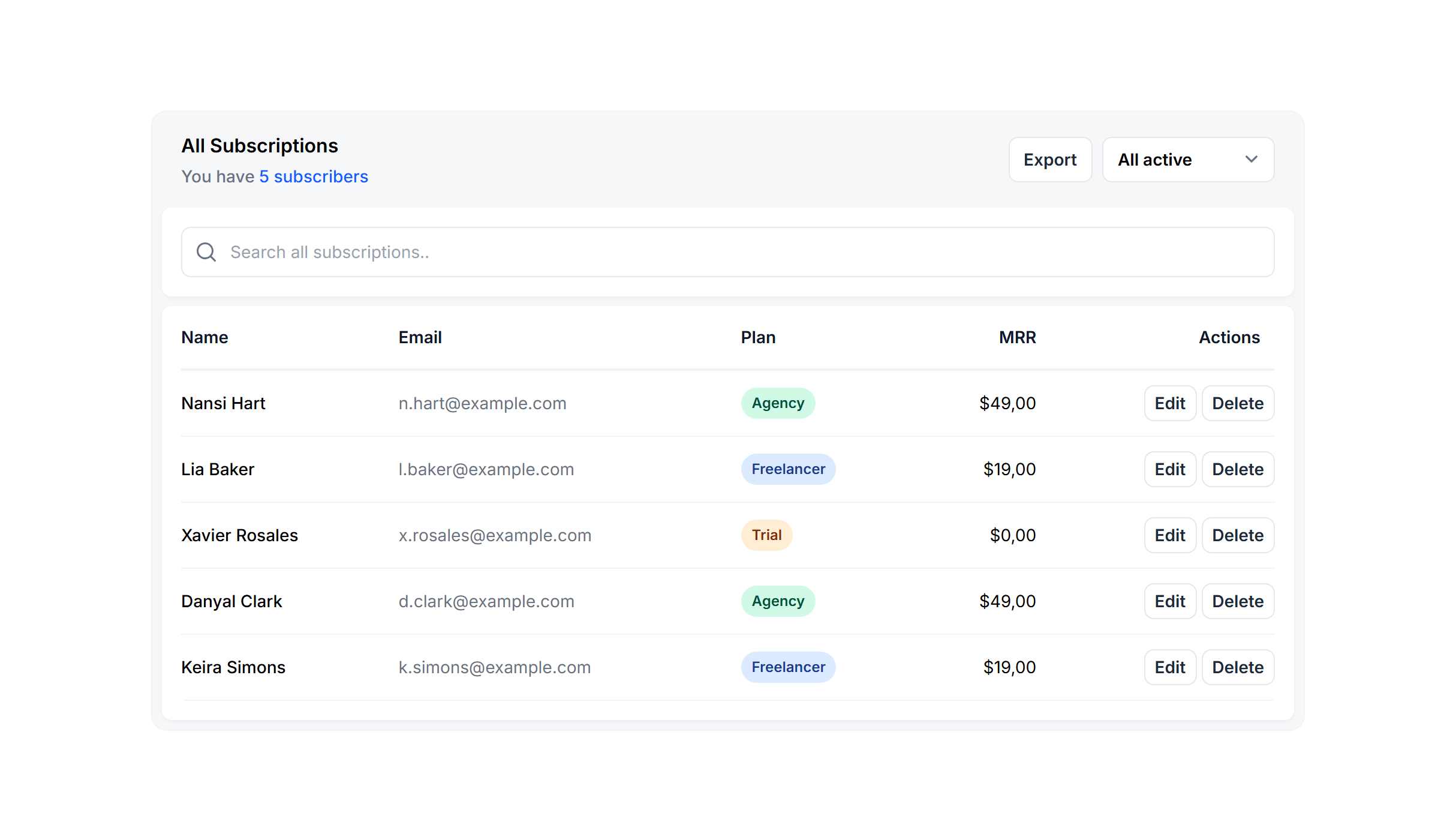Click the search magnifier icon
1456x840 pixels.
[x=206, y=252]
